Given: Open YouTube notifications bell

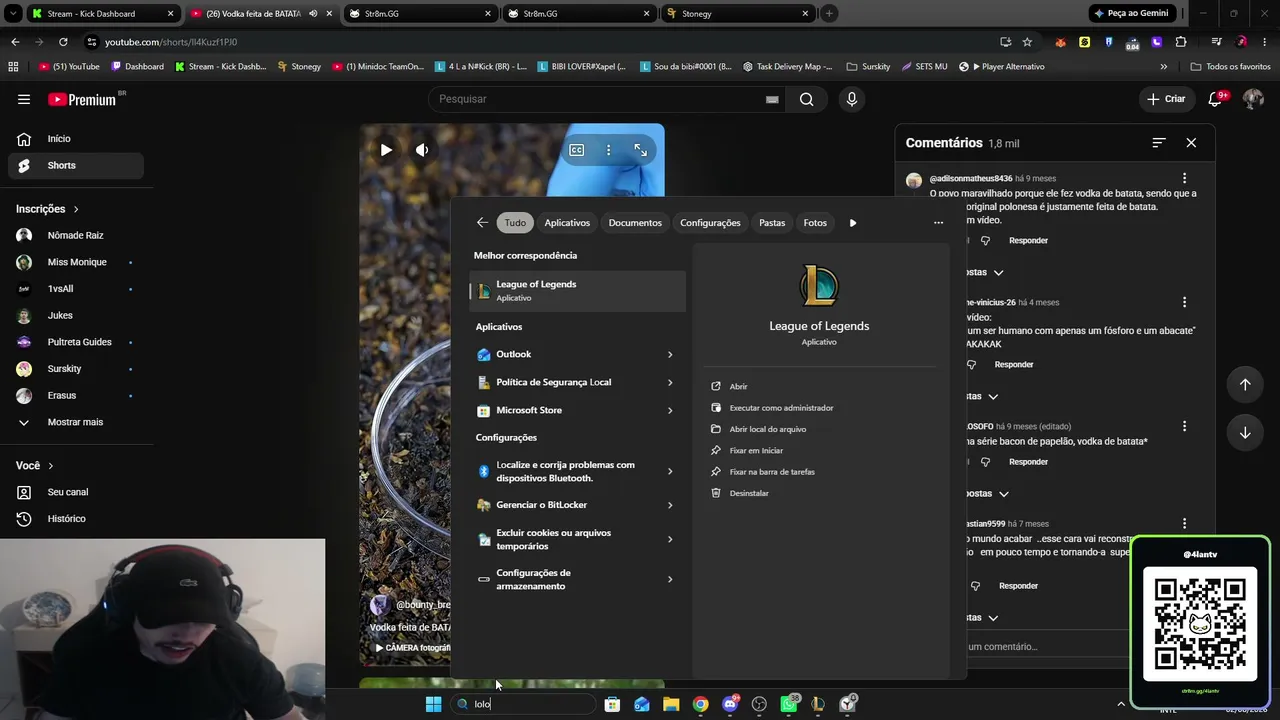Looking at the screenshot, I should [x=1216, y=99].
